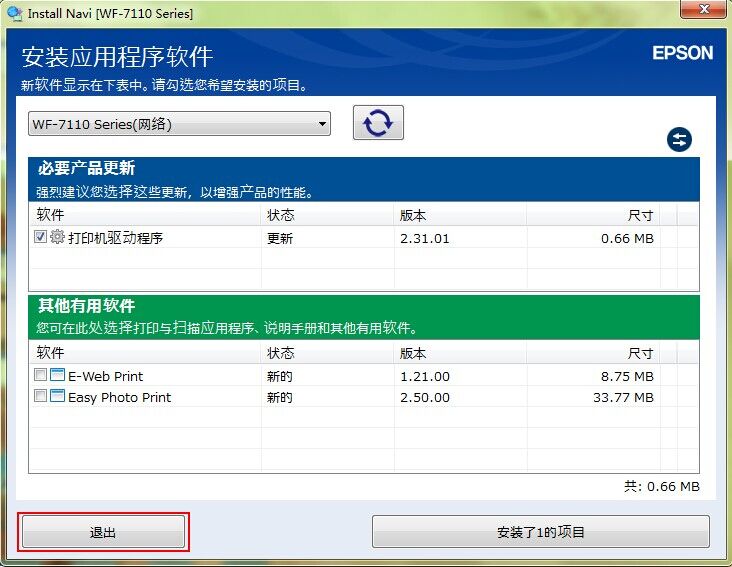732x567 pixels.
Task: Close the Install Navi window
Action: [x=704, y=9]
